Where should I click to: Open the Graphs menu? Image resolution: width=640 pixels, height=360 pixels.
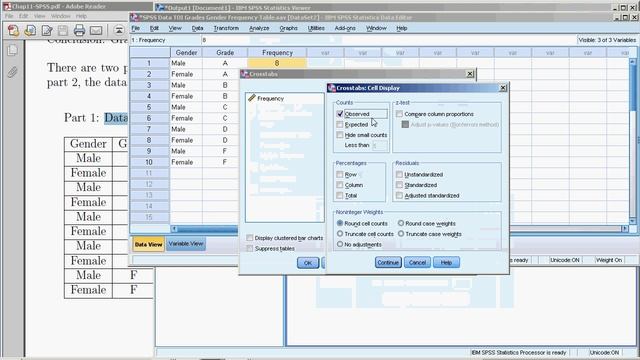[x=288, y=28]
